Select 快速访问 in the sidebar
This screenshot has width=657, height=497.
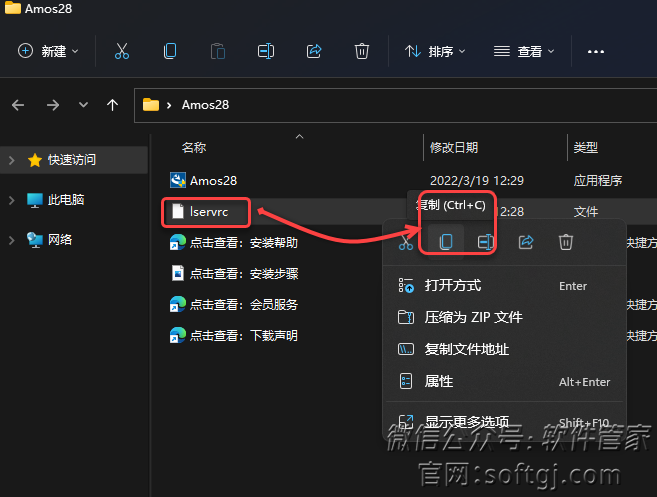click(x=72, y=160)
